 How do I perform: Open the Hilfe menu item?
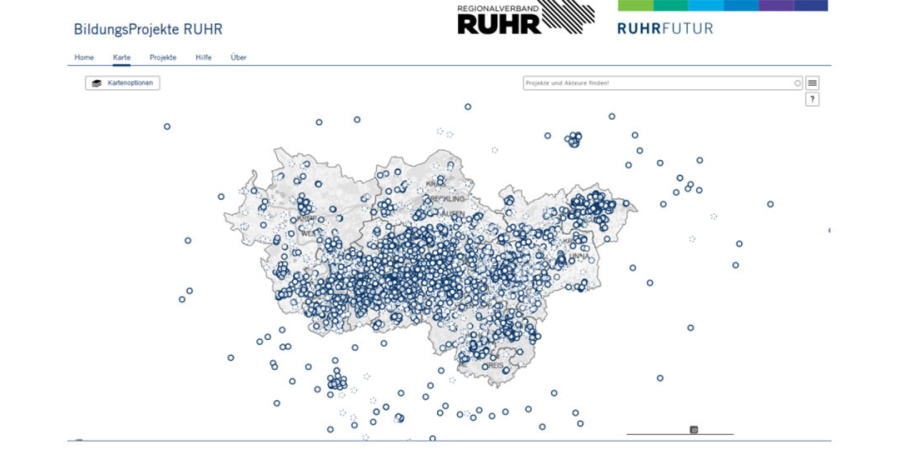click(203, 57)
